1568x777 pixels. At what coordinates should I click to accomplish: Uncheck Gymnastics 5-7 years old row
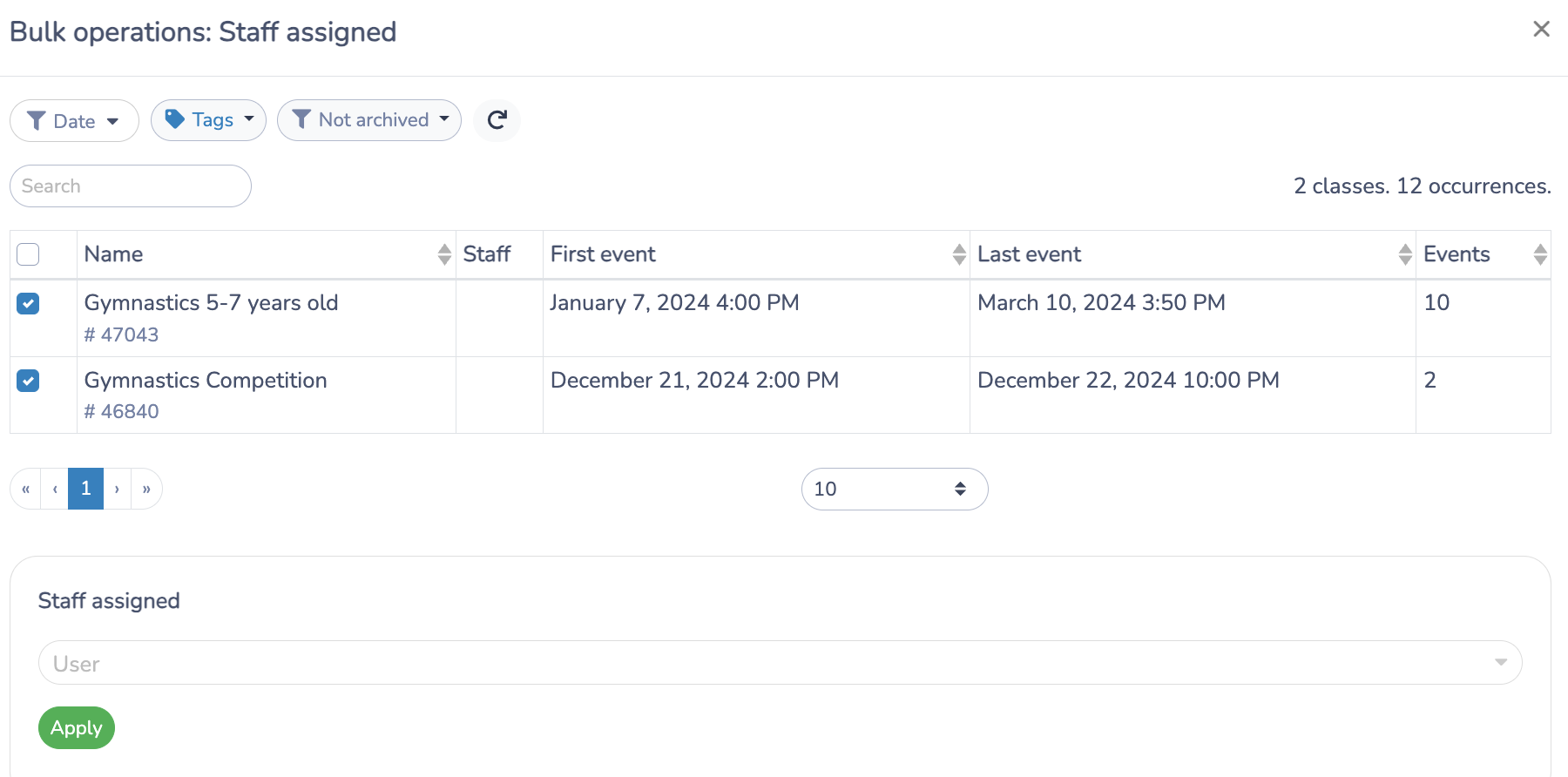[28, 303]
